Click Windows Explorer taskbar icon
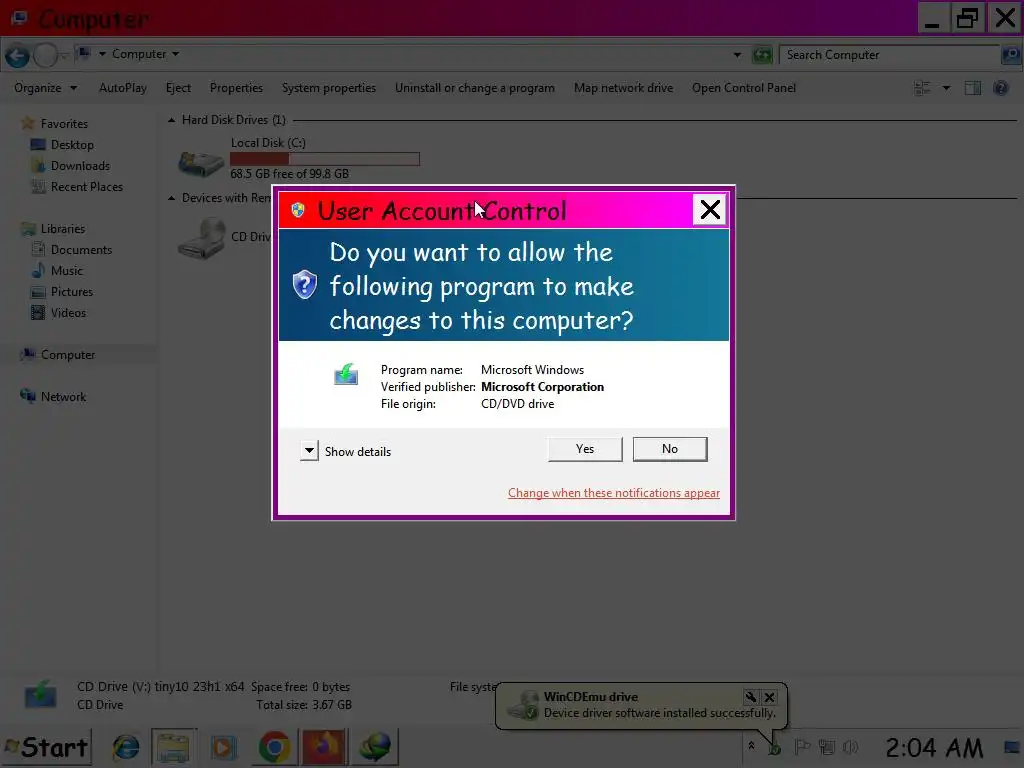 pyautogui.click(x=173, y=747)
